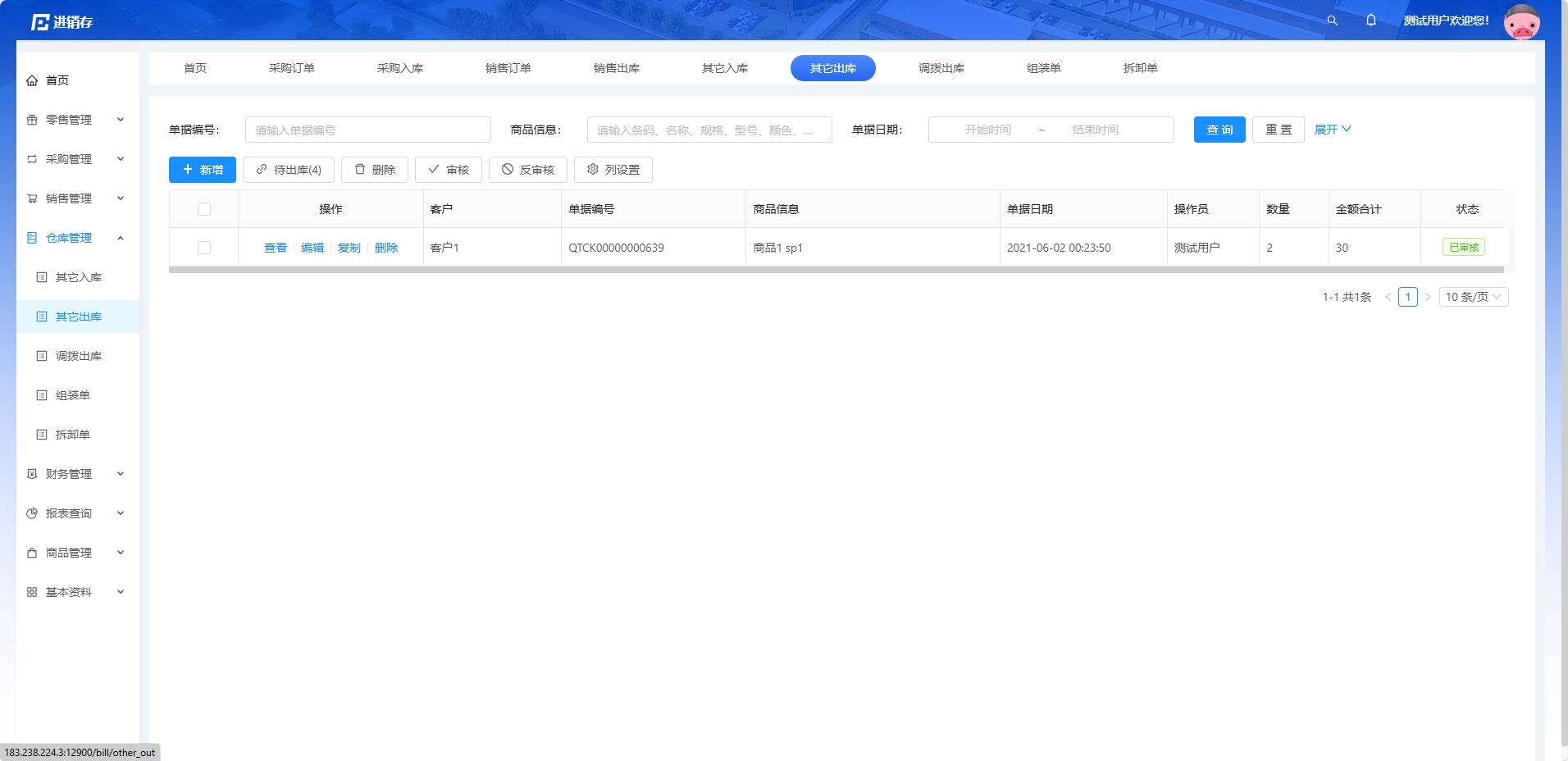Open the 10 条/页 page size dropdown
Viewport: 1568px width, 761px height.
(1474, 297)
